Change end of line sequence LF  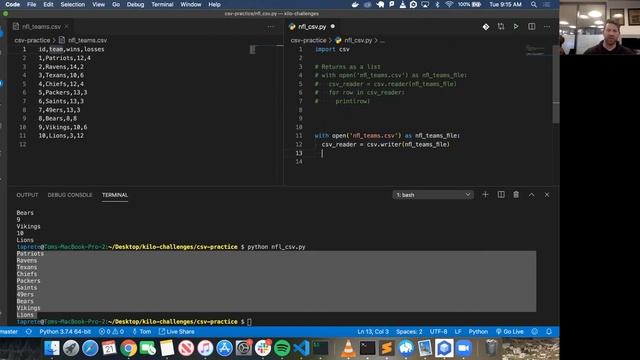(458, 331)
